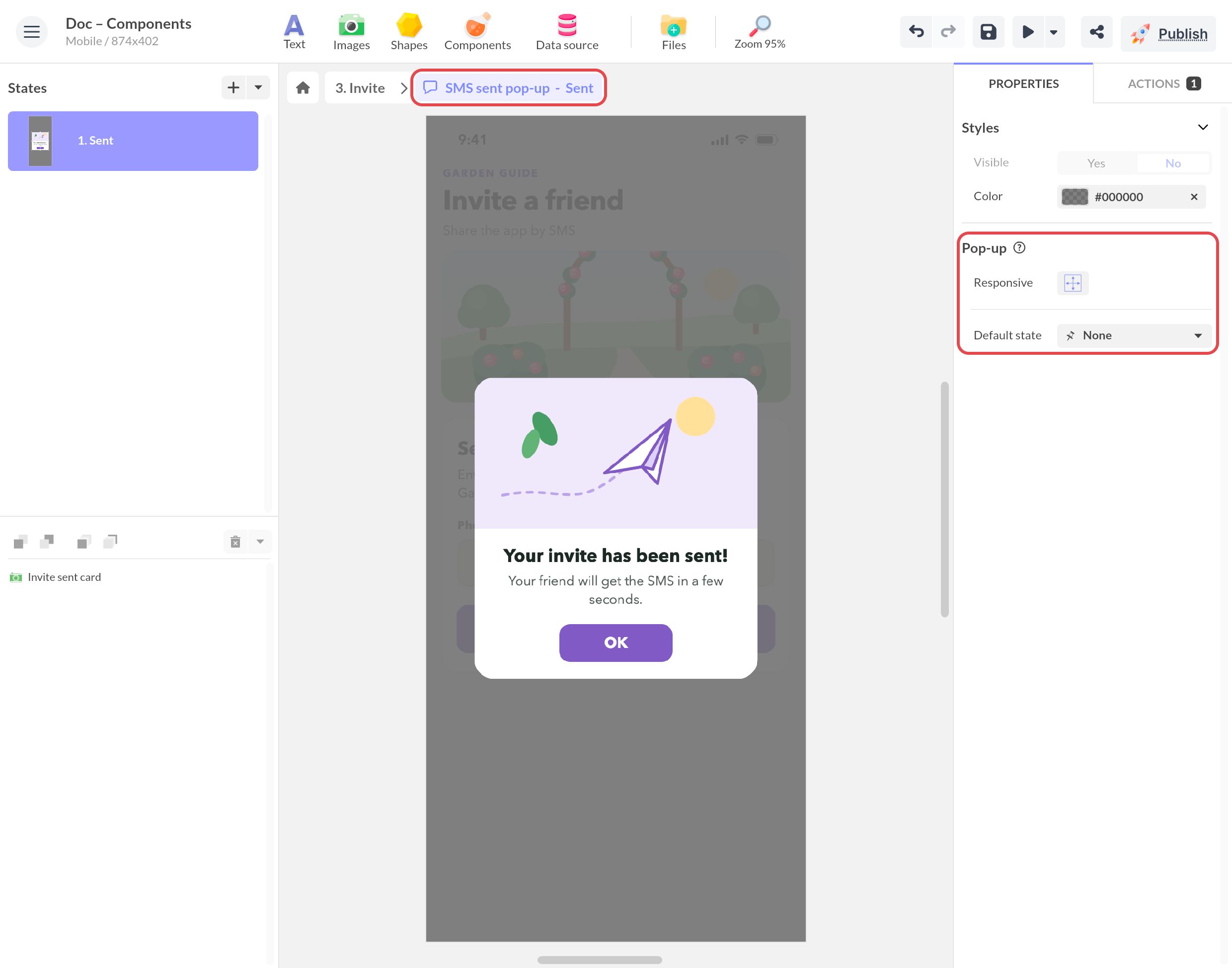The height and width of the screenshot is (968, 1232).
Task: Open the Images tool
Action: pyautogui.click(x=351, y=32)
